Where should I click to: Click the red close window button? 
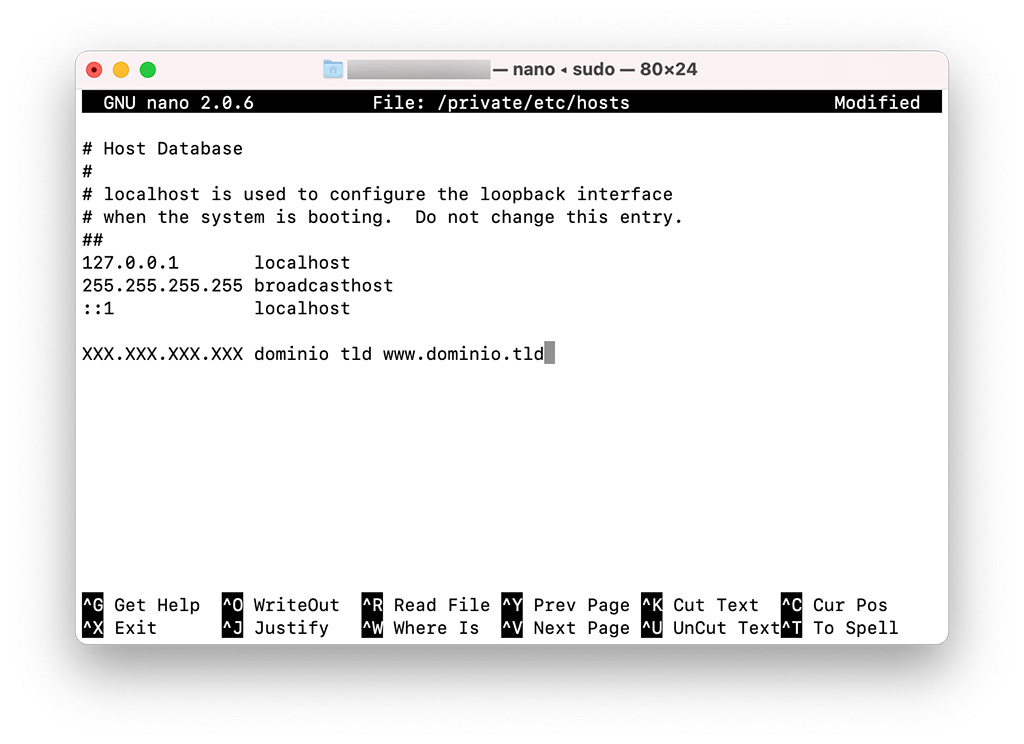pos(95,70)
